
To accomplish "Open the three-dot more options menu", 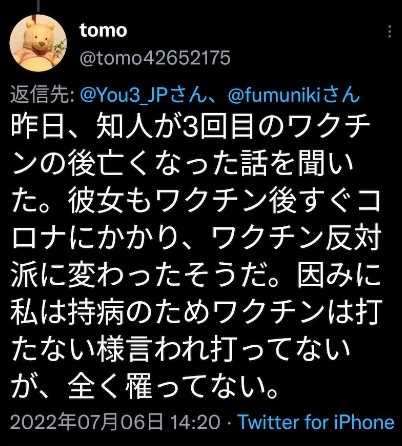I will pyautogui.click(x=389, y=32).
